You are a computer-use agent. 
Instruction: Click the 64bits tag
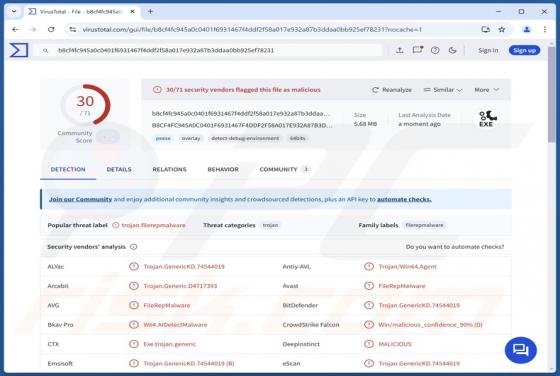(x=298, y=138)
